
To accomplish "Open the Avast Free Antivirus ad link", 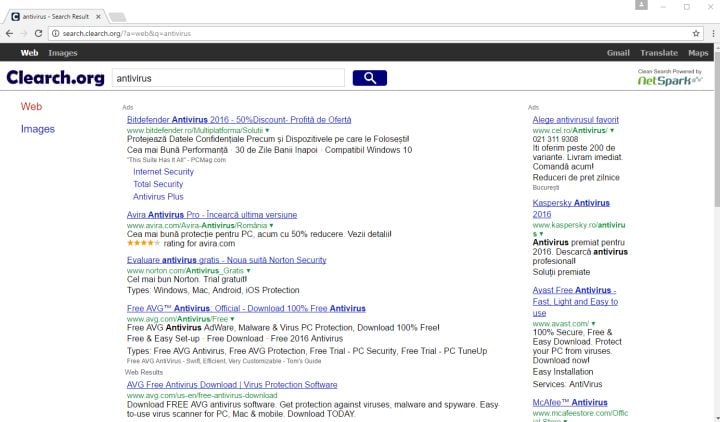I will pos(575,302).
